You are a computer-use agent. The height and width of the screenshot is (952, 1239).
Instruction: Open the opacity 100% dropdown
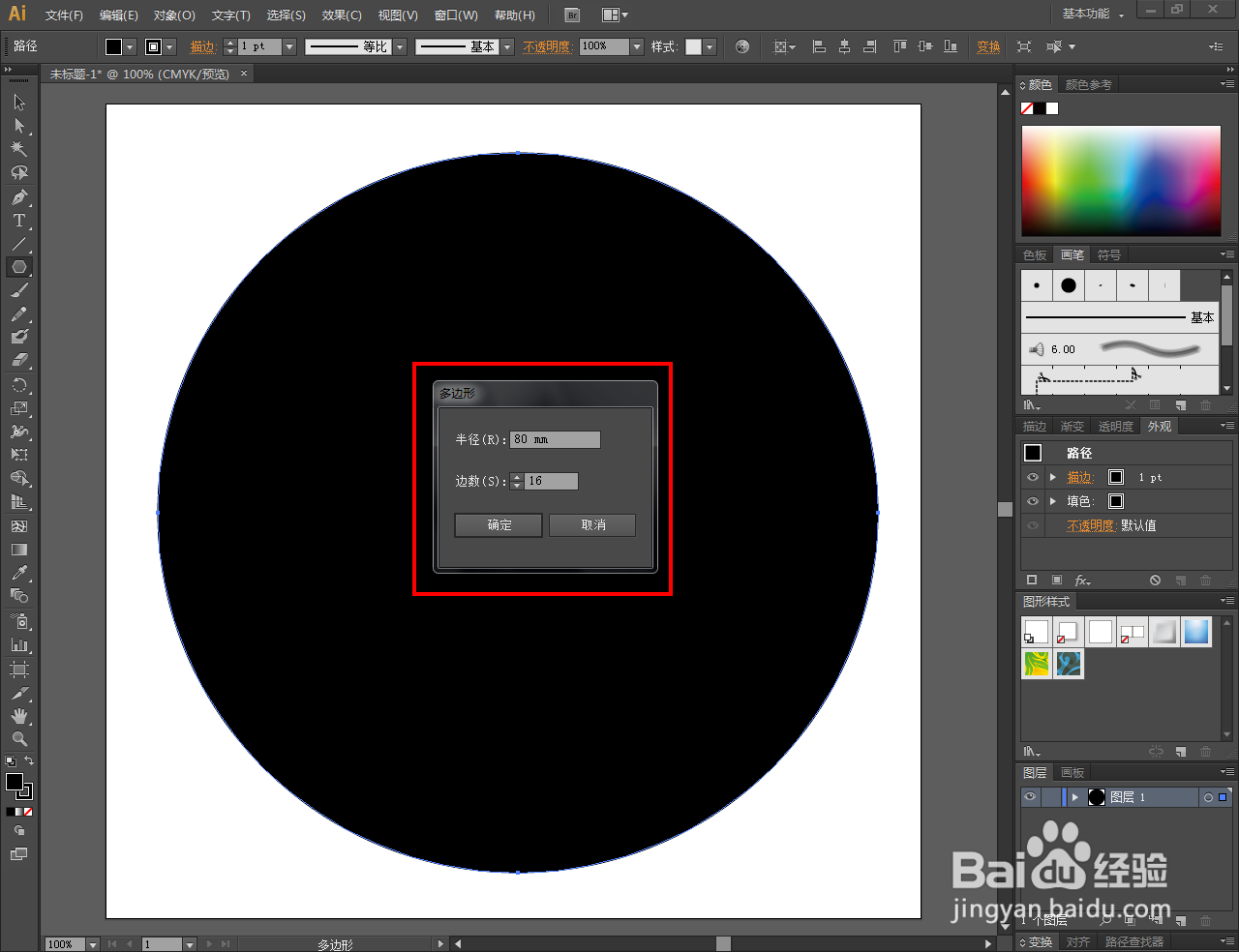click(x=637, y=46)
